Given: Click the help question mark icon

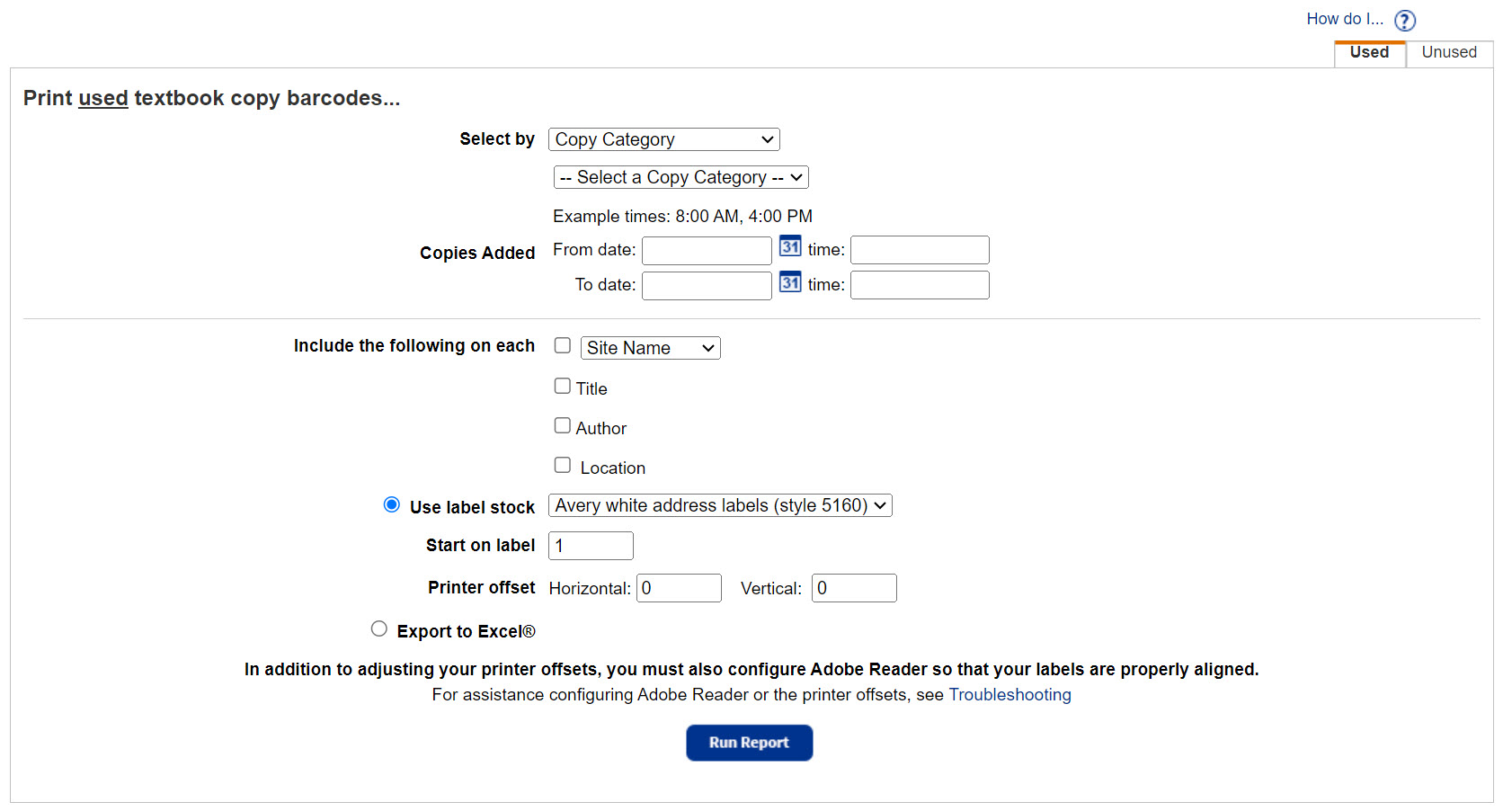Looking at the screenshot, I should click(1404, 21).
